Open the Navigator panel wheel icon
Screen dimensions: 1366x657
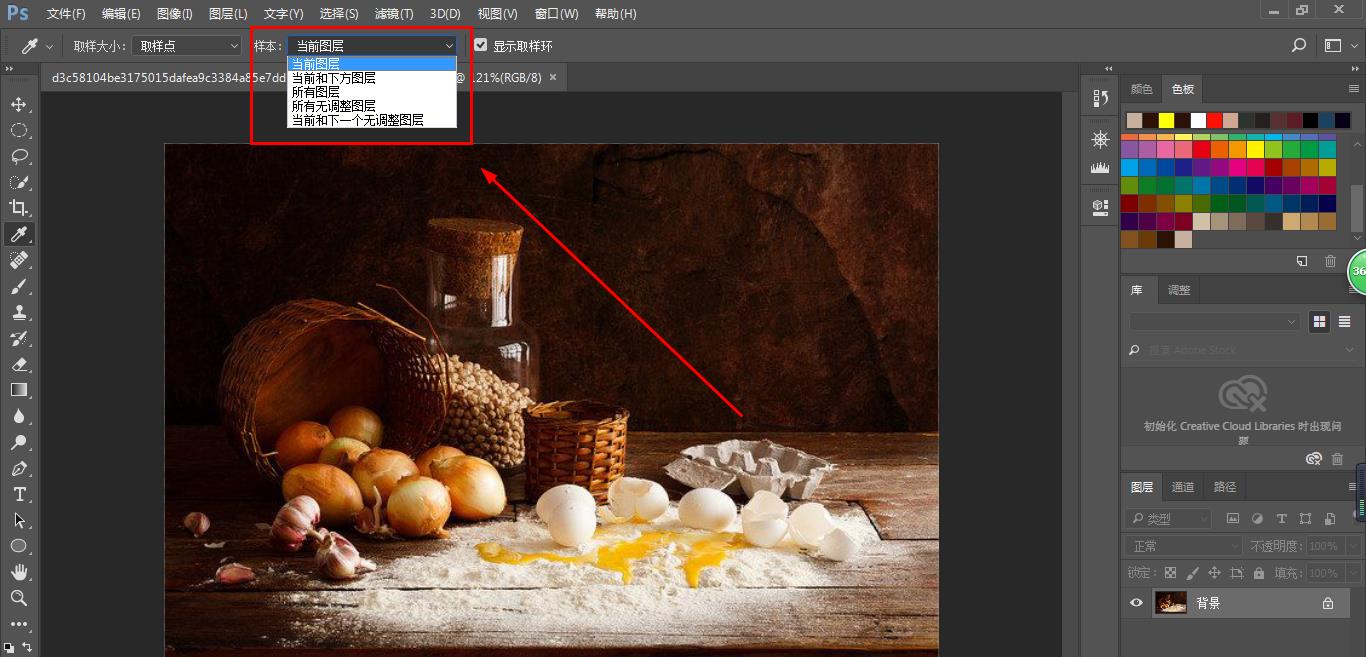1101,139
